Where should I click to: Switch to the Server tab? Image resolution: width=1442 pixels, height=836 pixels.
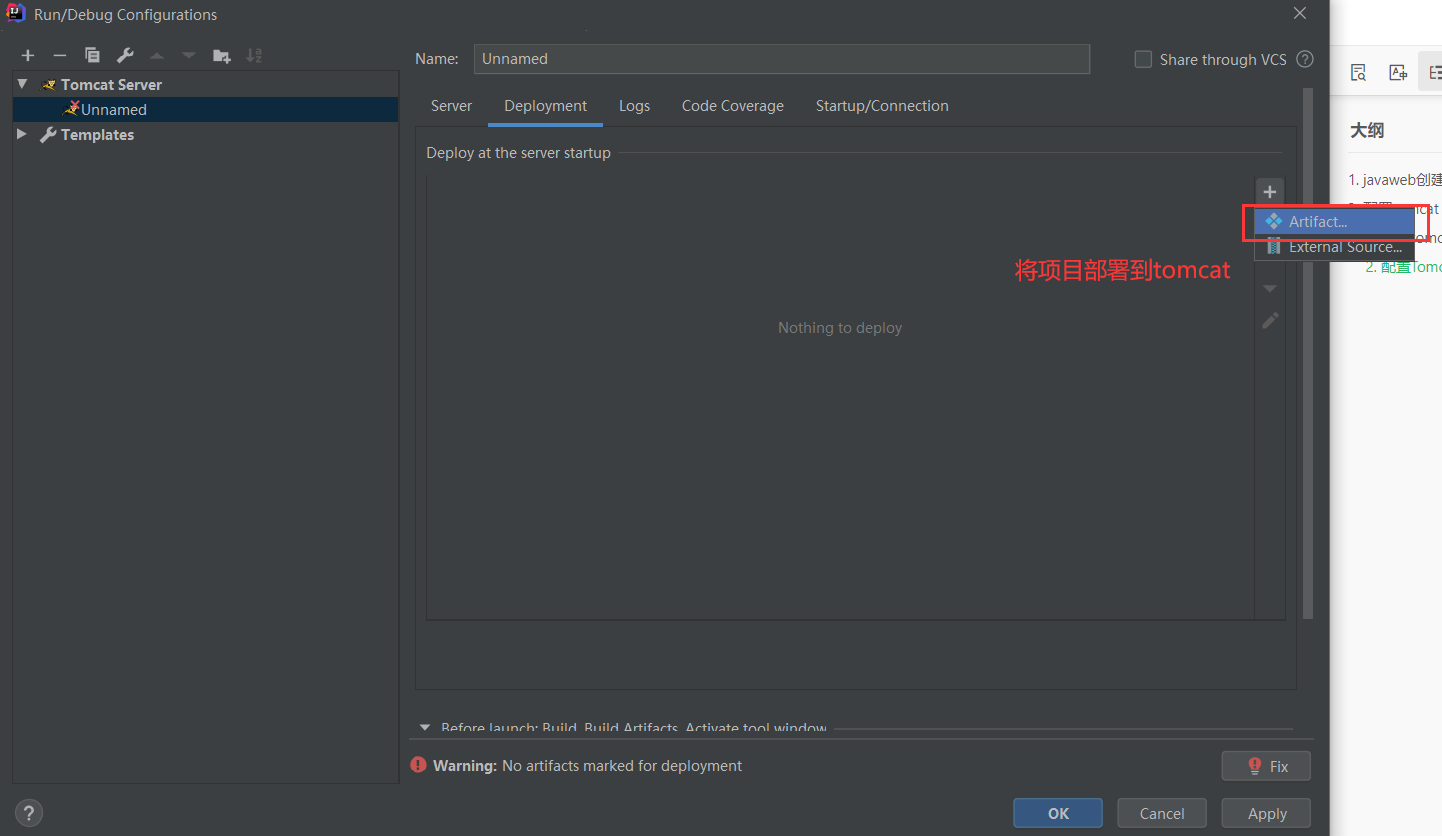(x=451, y=105)
